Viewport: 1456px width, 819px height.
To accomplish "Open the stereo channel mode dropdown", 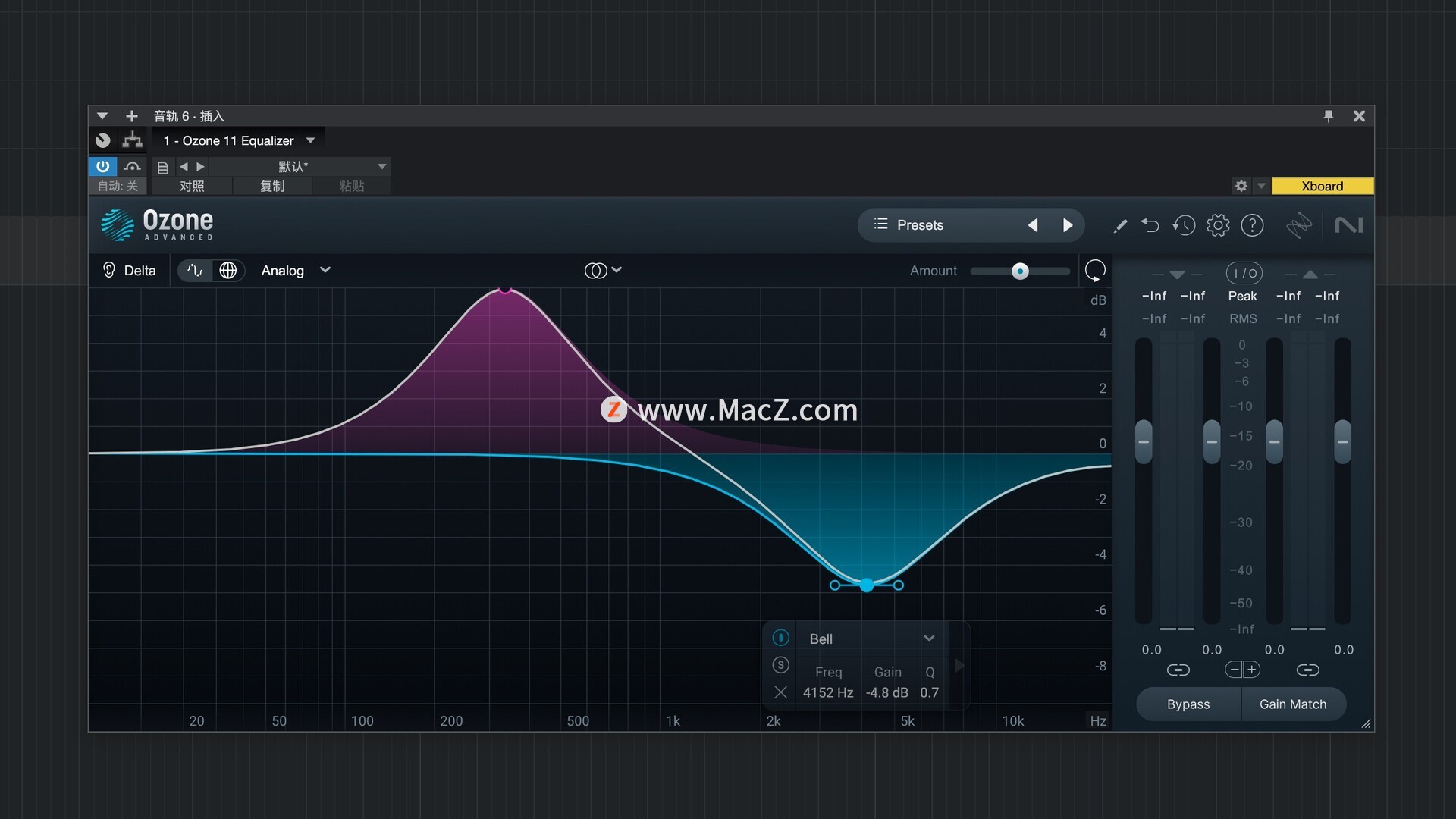I will pyautogui.click(x=603, y=271).
